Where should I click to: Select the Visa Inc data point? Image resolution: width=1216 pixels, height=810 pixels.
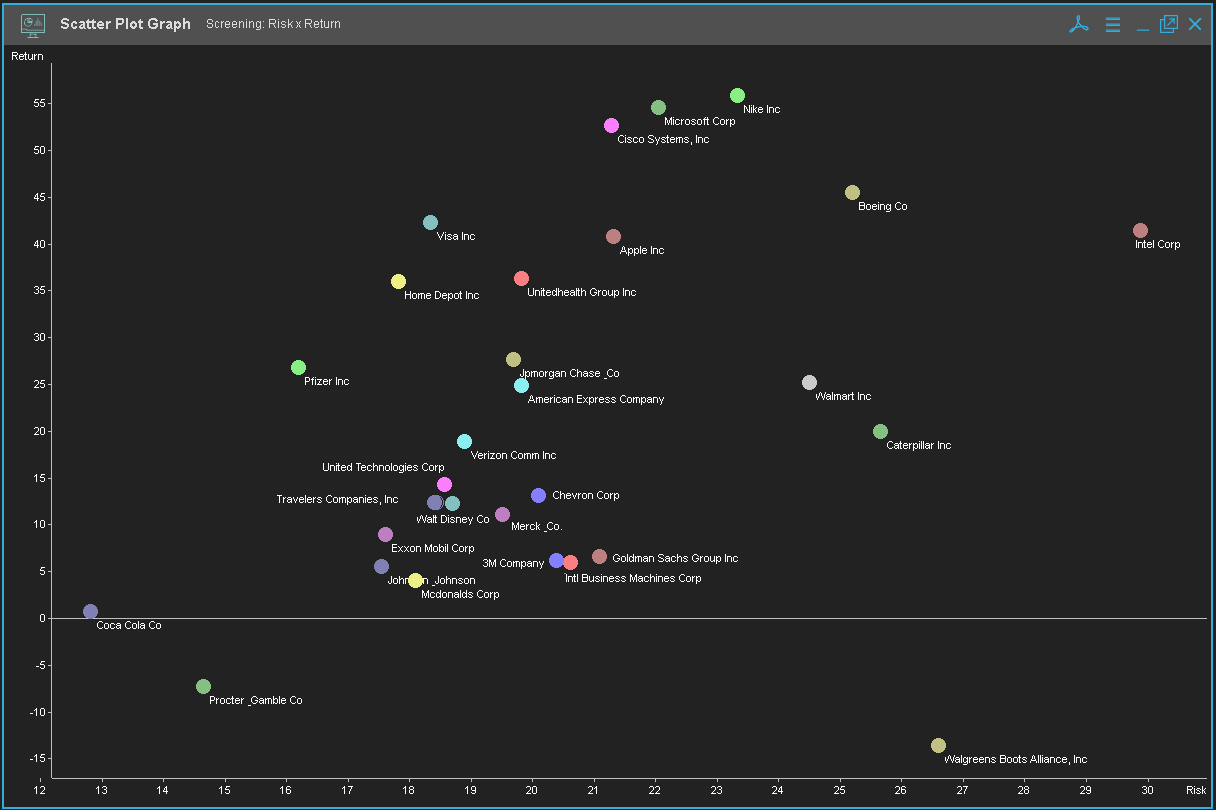(430, 222)
